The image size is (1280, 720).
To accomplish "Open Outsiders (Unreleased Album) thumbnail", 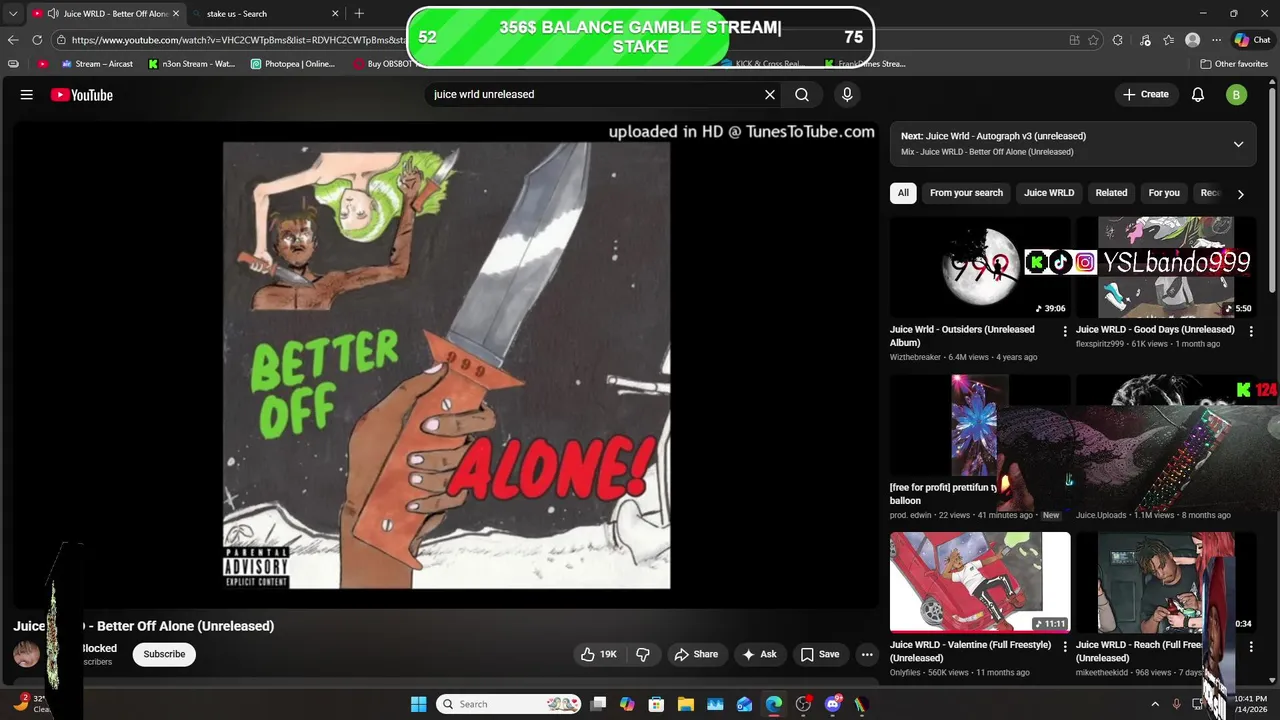I will pos(980,267).
